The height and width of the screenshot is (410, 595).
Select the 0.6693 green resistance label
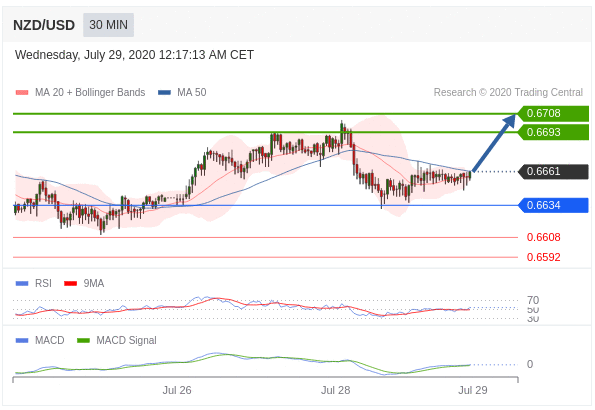click(553, 132)
